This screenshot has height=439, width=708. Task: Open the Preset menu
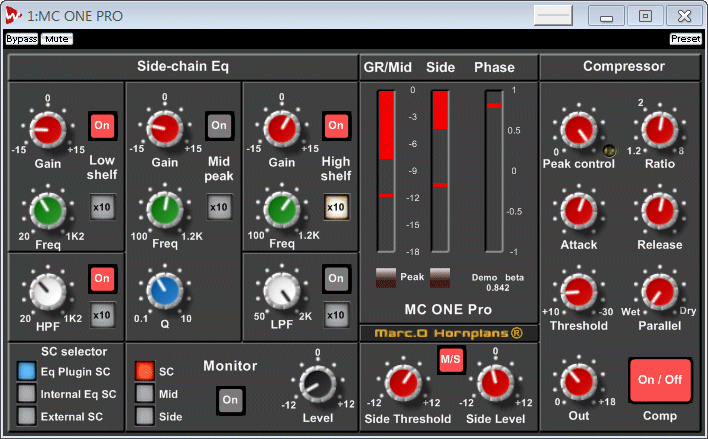click(x=685, y=39)
